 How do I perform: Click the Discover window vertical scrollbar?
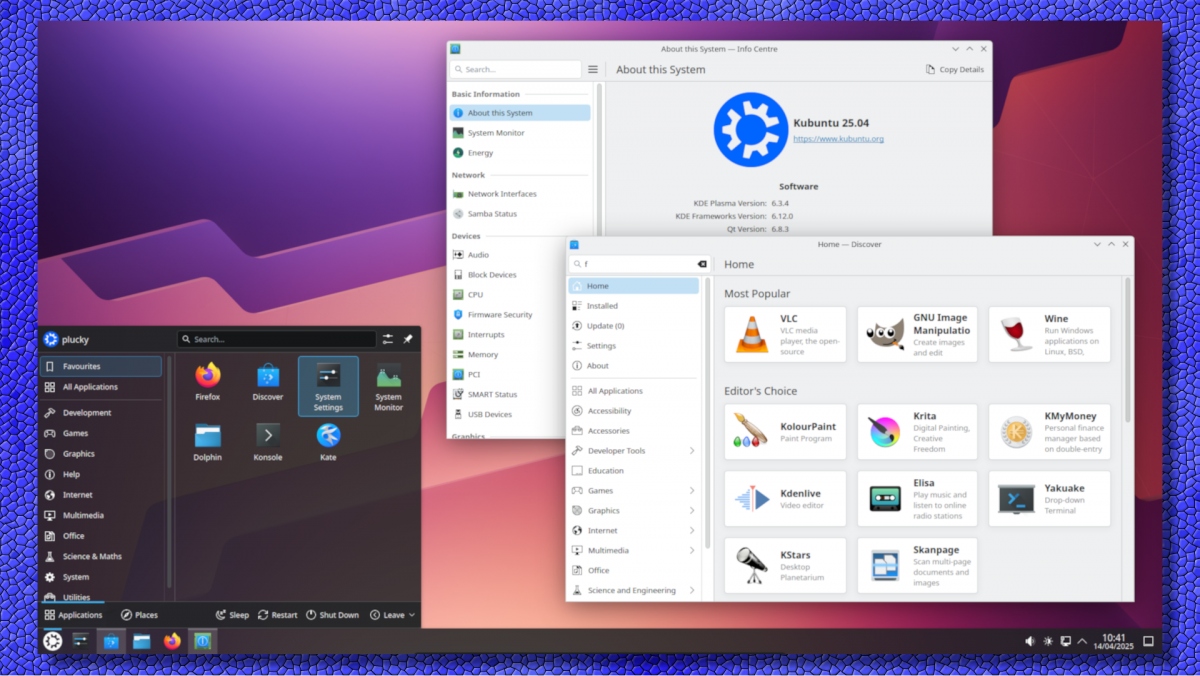(x=1127, y=350)
